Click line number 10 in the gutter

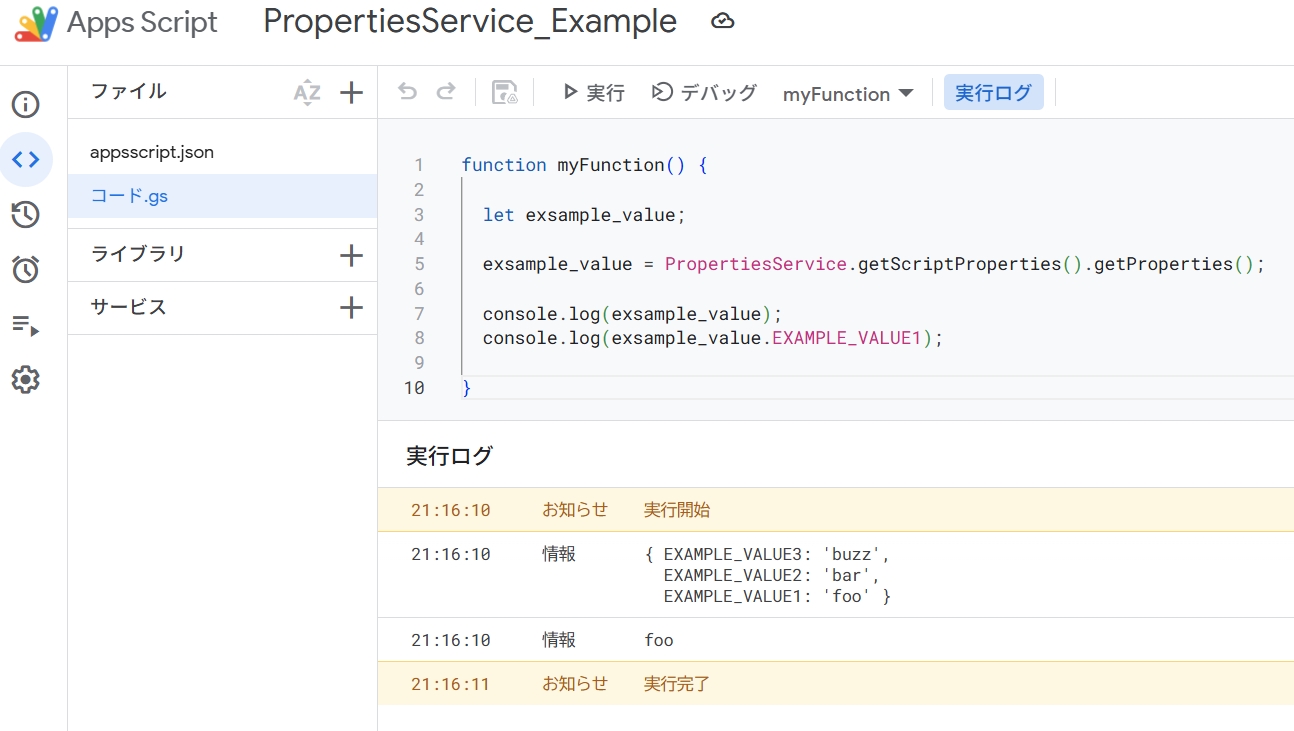414,388
